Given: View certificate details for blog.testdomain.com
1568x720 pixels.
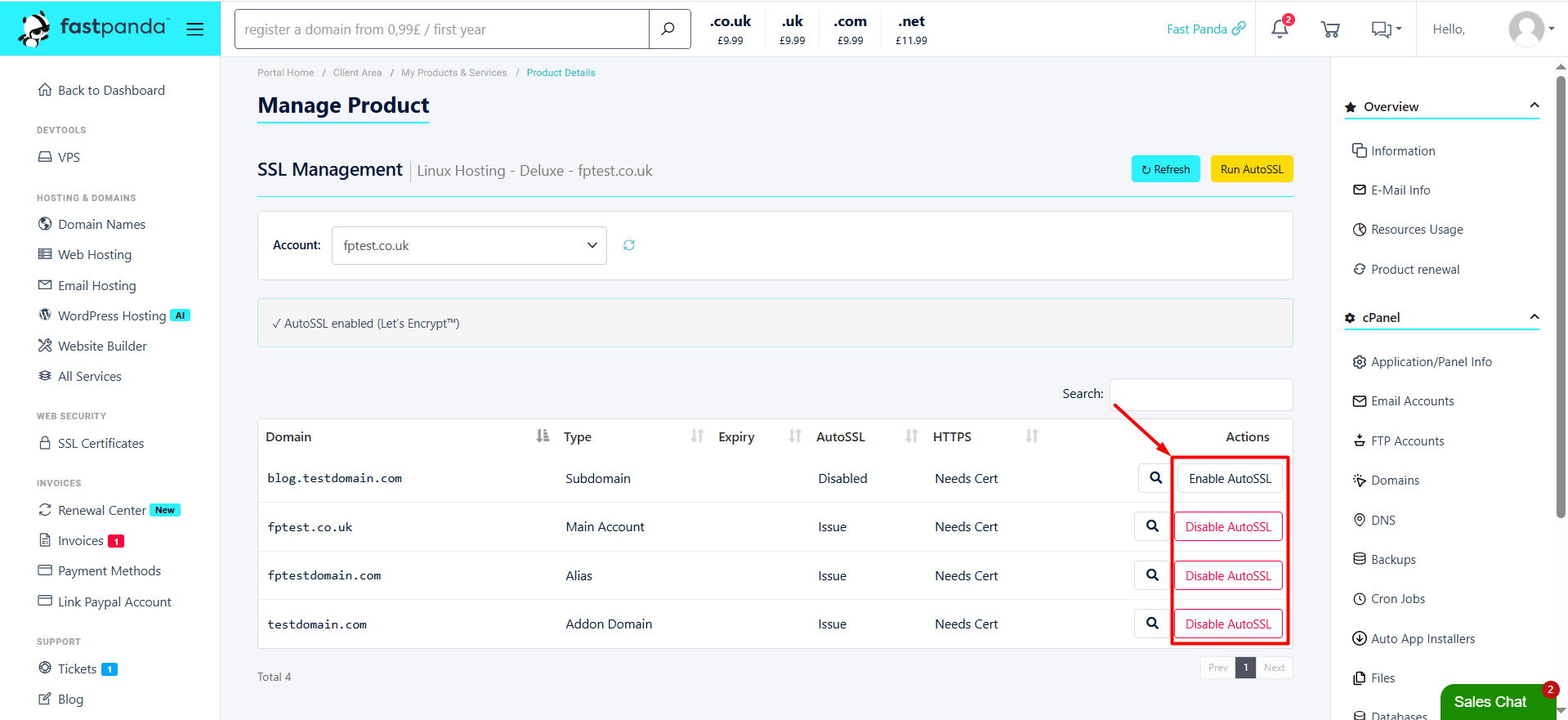Looking at the screenshot, I should point(1155,478).
